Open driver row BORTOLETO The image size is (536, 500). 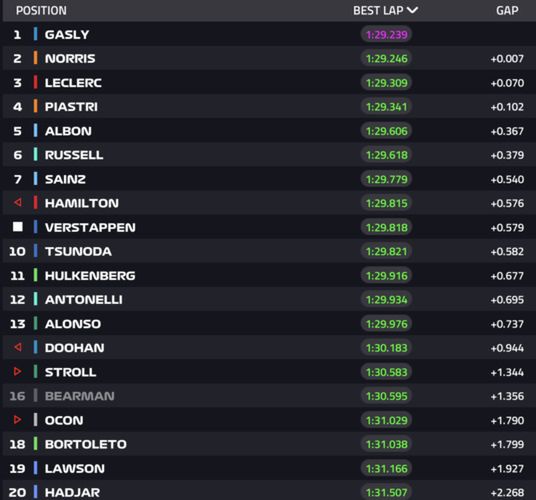tap(269, 444)
